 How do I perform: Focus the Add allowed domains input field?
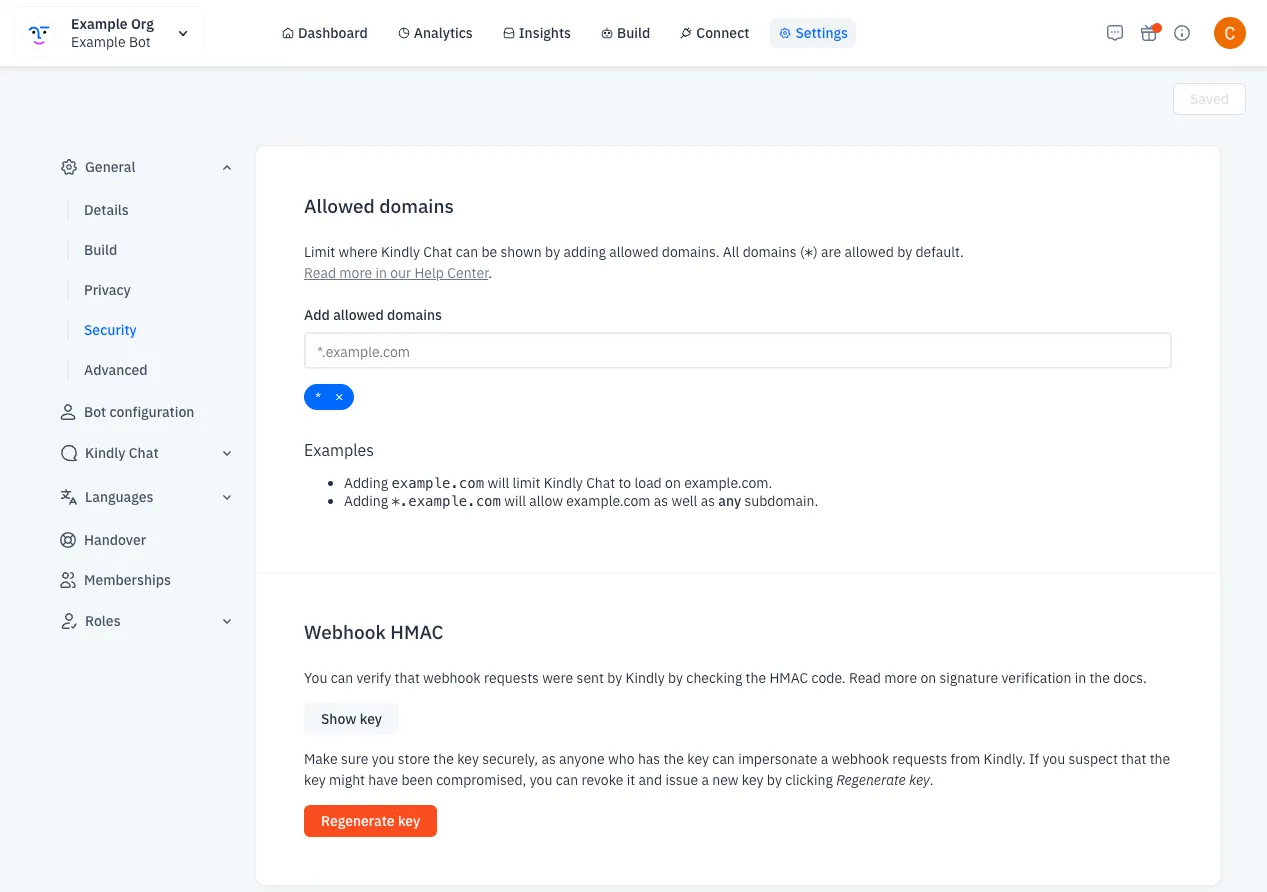737,351
